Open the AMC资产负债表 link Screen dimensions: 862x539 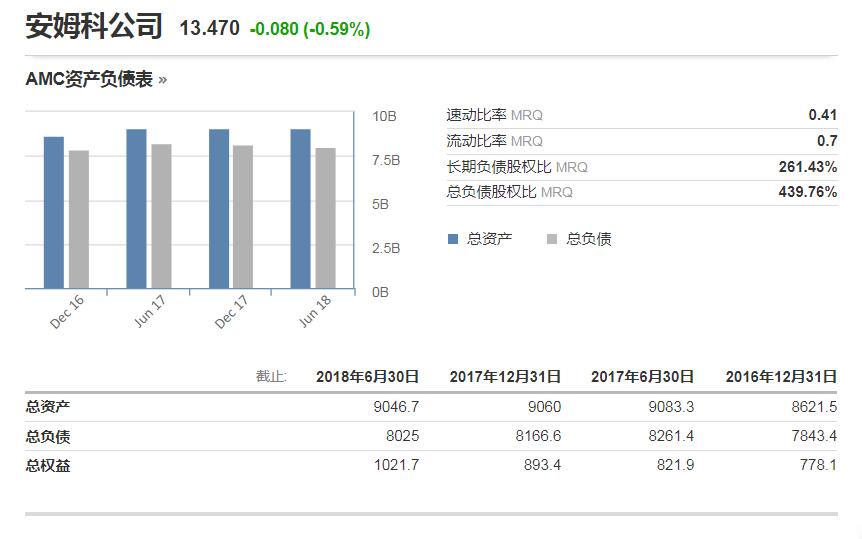pos(89,79)
